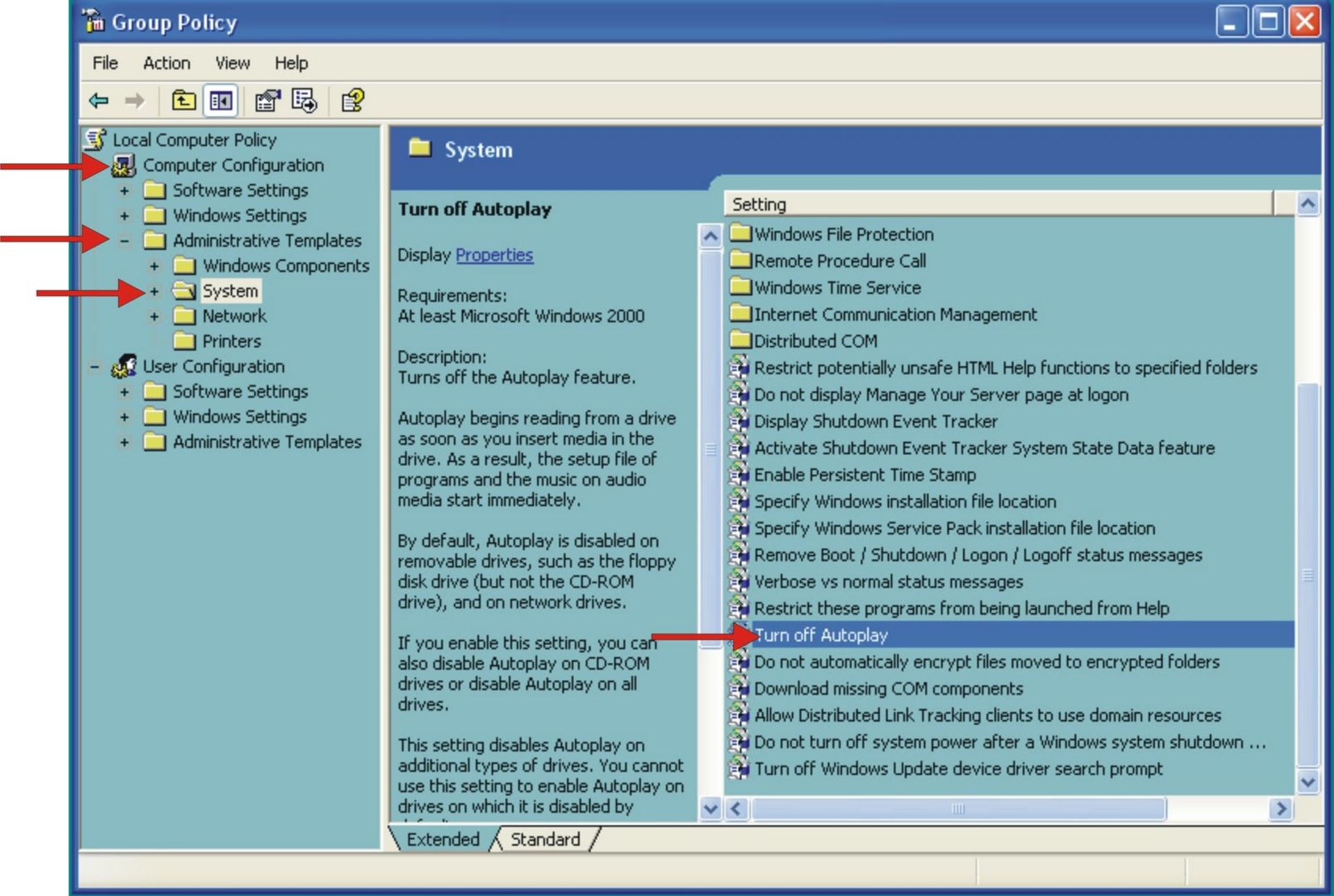
Task: Open the Properties toolbar icon
Action: 267,101
